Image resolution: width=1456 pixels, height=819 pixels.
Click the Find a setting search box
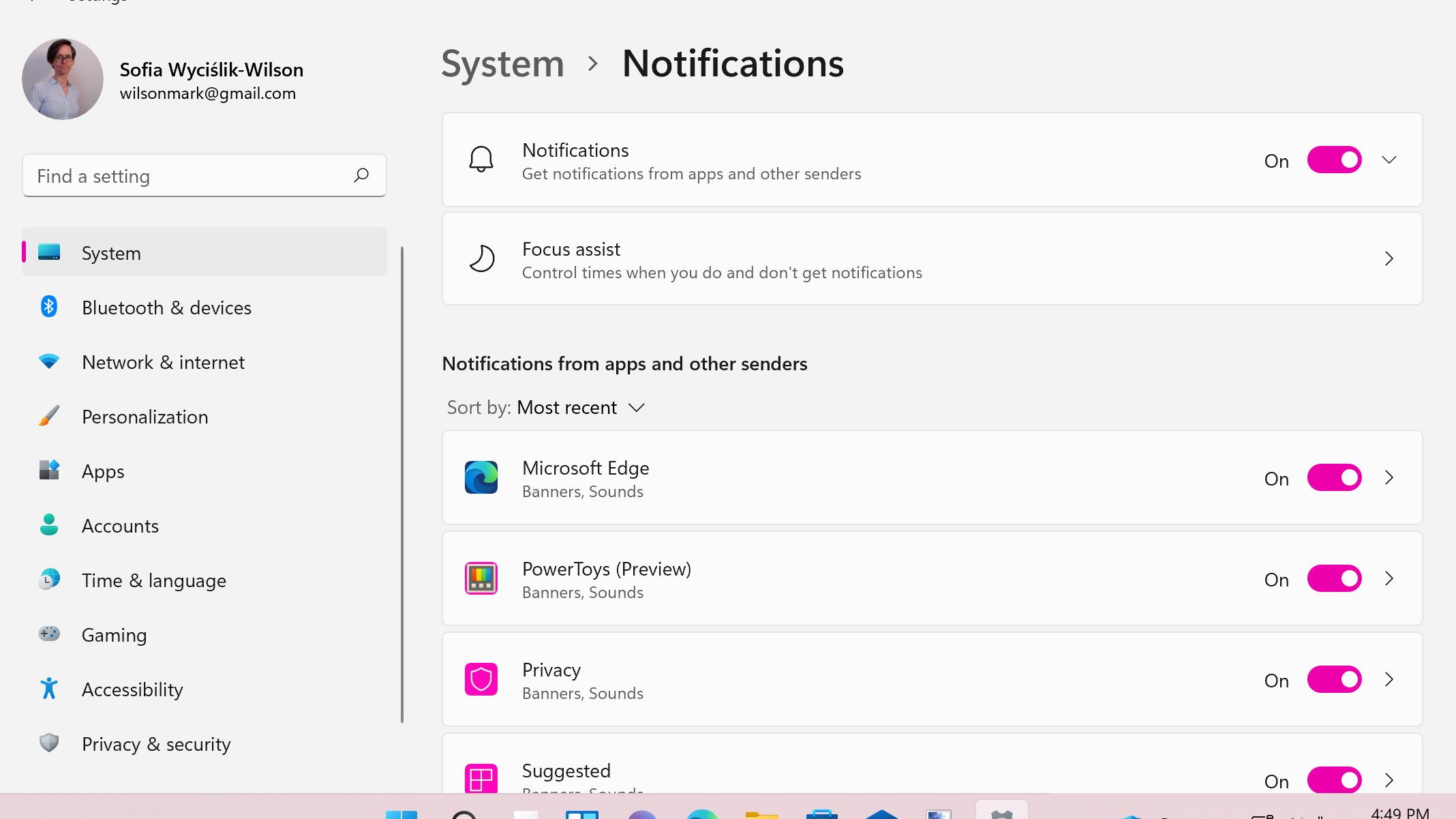[x=191, y=176]
